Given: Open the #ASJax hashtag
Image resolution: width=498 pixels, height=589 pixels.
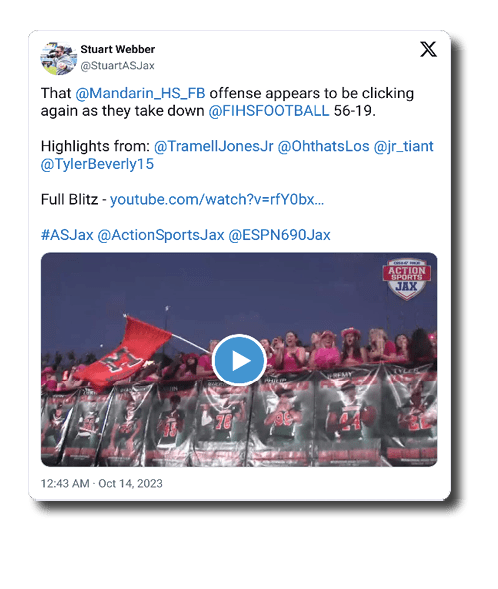Looking at the screenshot, I should (67, 235).
